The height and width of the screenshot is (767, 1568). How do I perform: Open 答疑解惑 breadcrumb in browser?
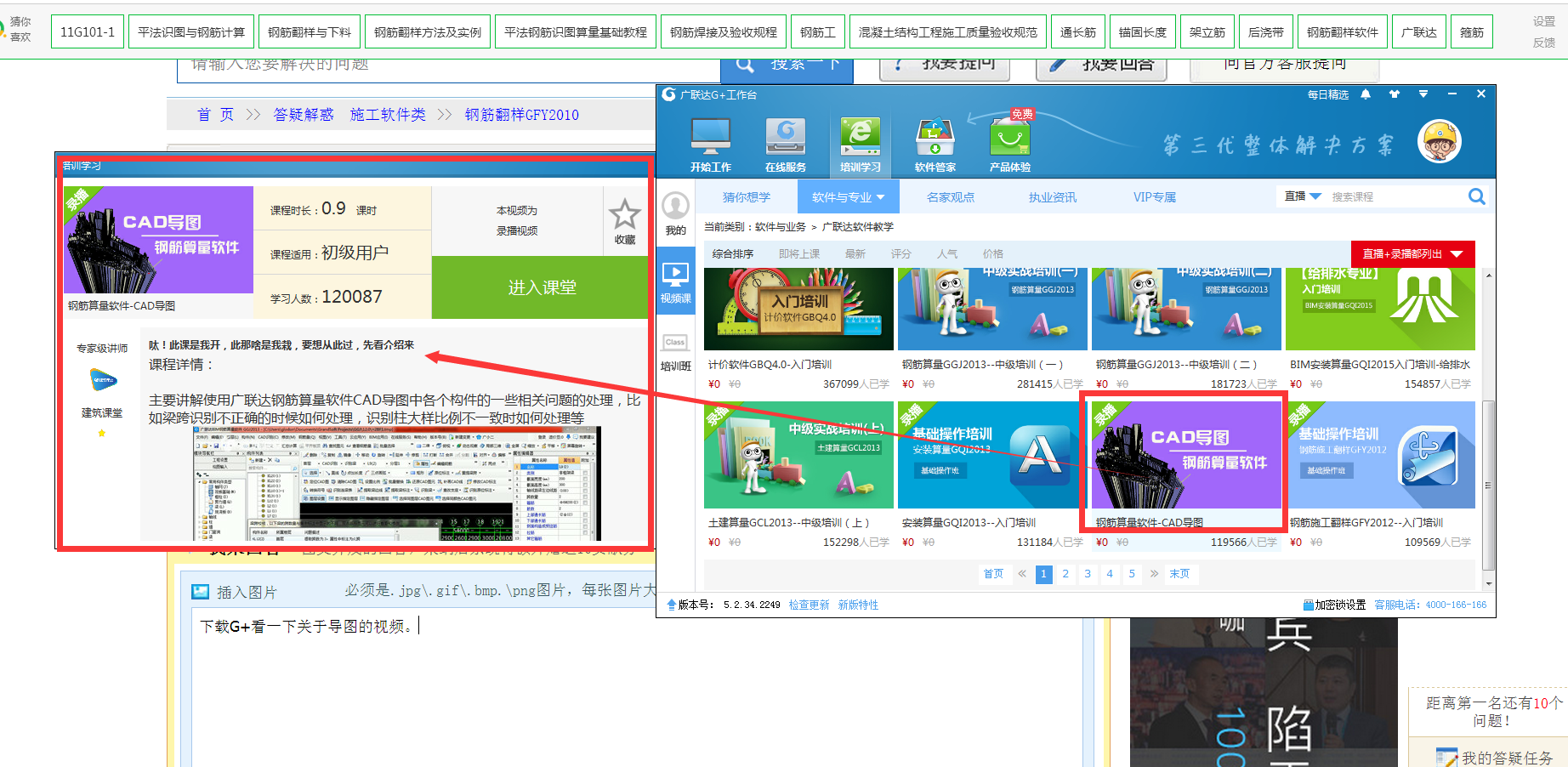pyautogui.click(x=304, y=115)
